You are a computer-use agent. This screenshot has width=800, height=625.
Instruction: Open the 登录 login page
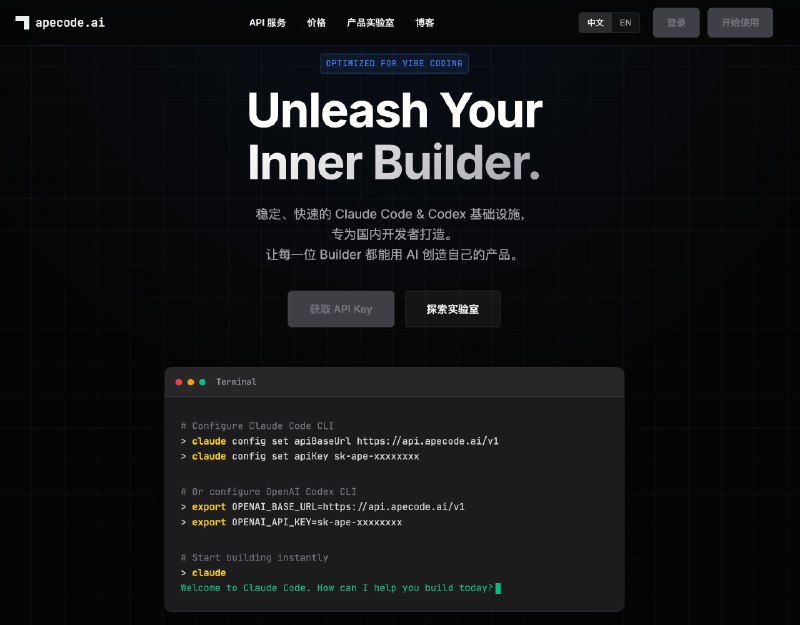click(676, 22)
